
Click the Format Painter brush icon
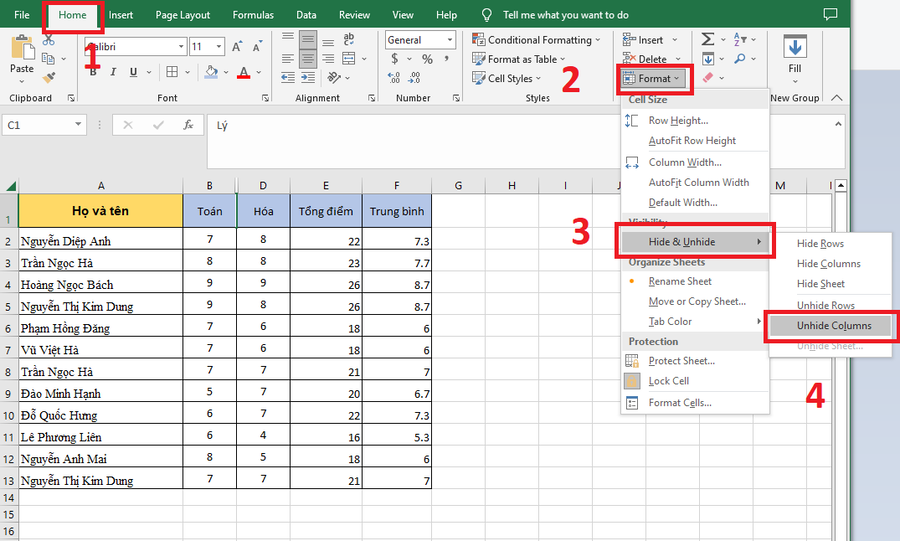[x=49, y=77]
